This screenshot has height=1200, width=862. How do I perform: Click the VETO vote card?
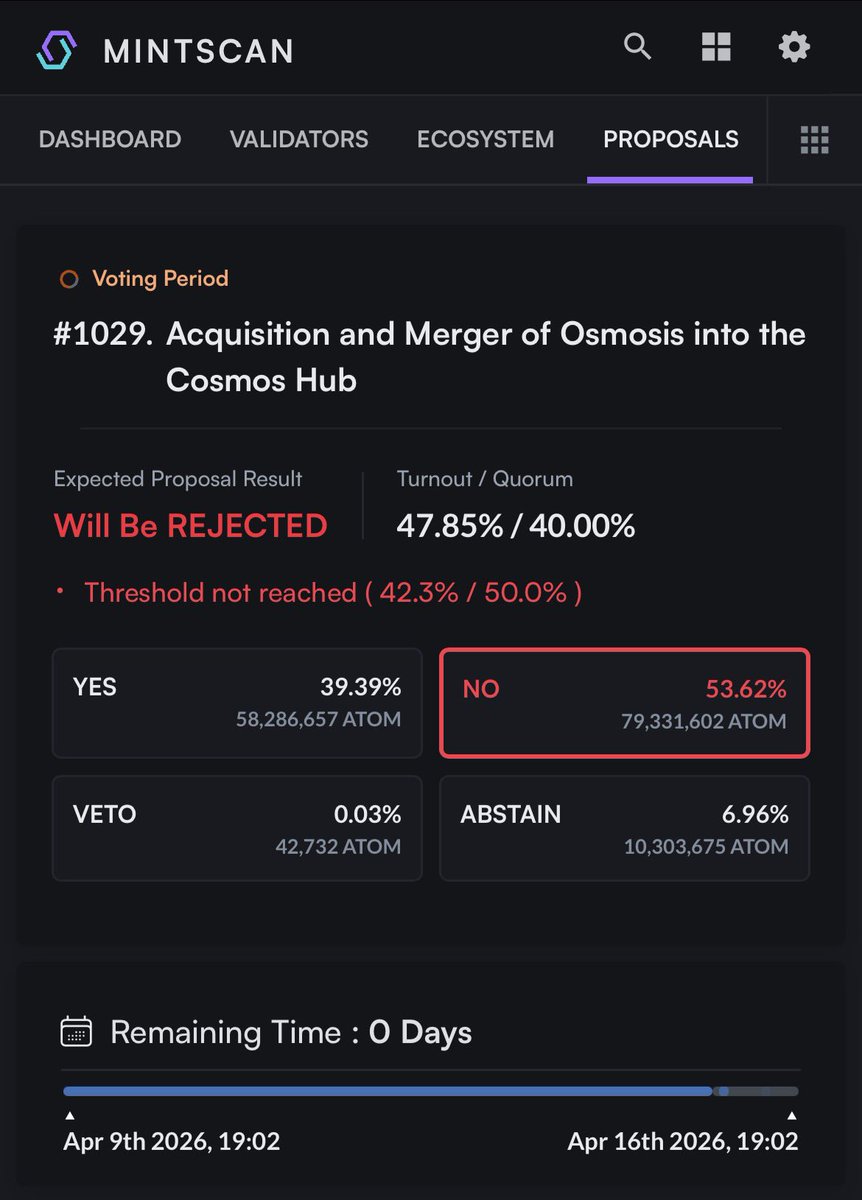(237, 829)
